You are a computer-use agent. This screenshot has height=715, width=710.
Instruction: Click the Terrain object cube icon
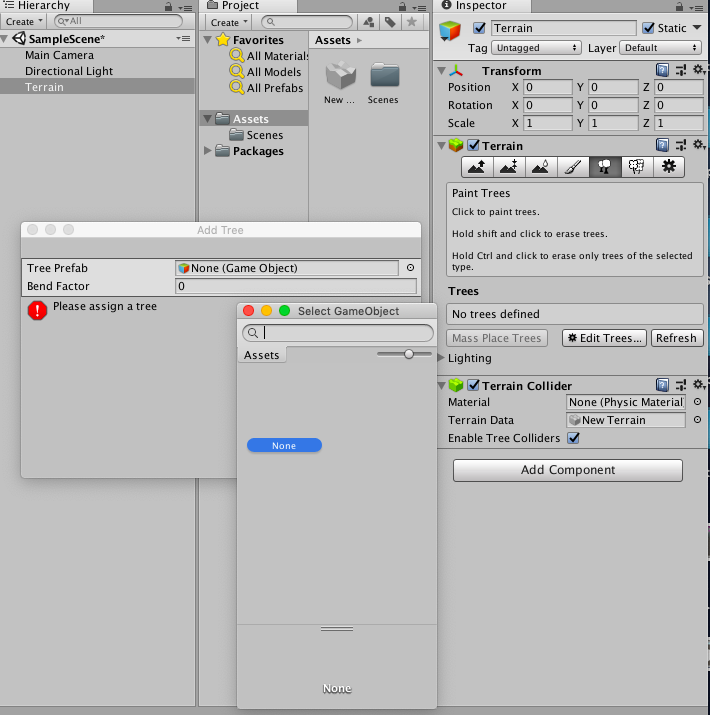tap(450, 31)
